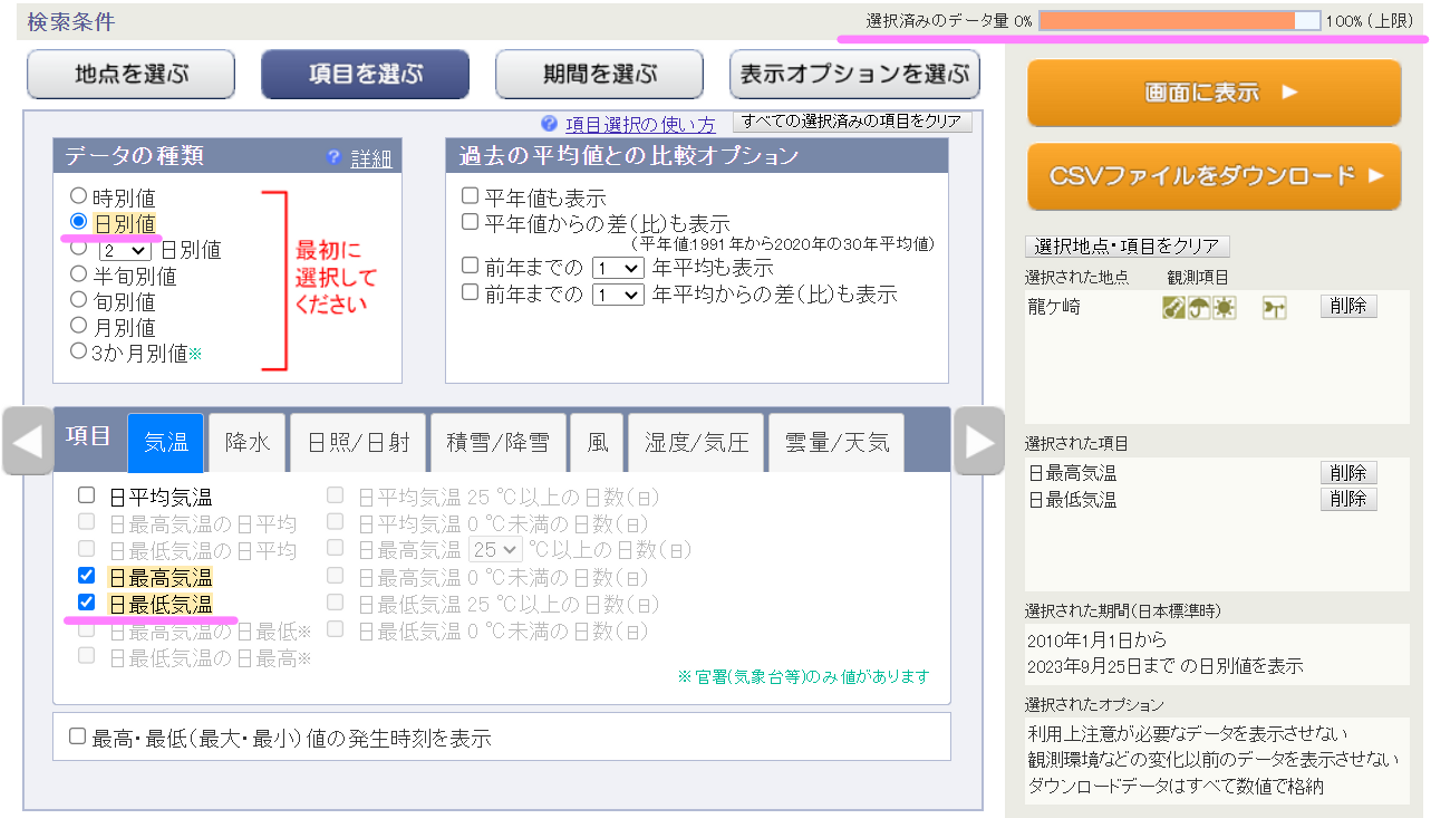Image resolution: width=1440 pixels, height=818 pixels.
Task: Click the sunshine sun icon for 龍ケ崎
Action: (x=1223, y=309)
